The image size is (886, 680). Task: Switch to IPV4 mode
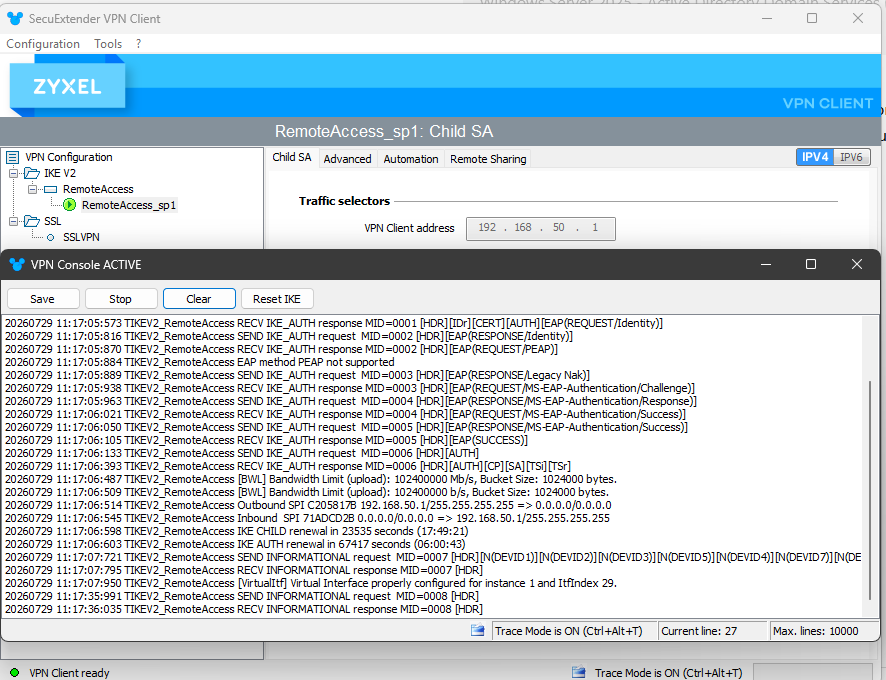pos(815,157)
